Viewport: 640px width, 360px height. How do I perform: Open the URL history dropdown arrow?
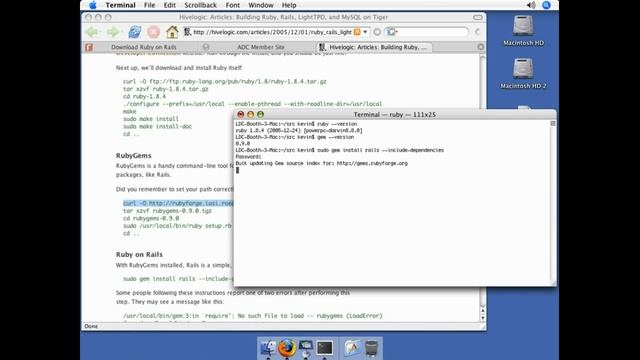tap(365, 32)
